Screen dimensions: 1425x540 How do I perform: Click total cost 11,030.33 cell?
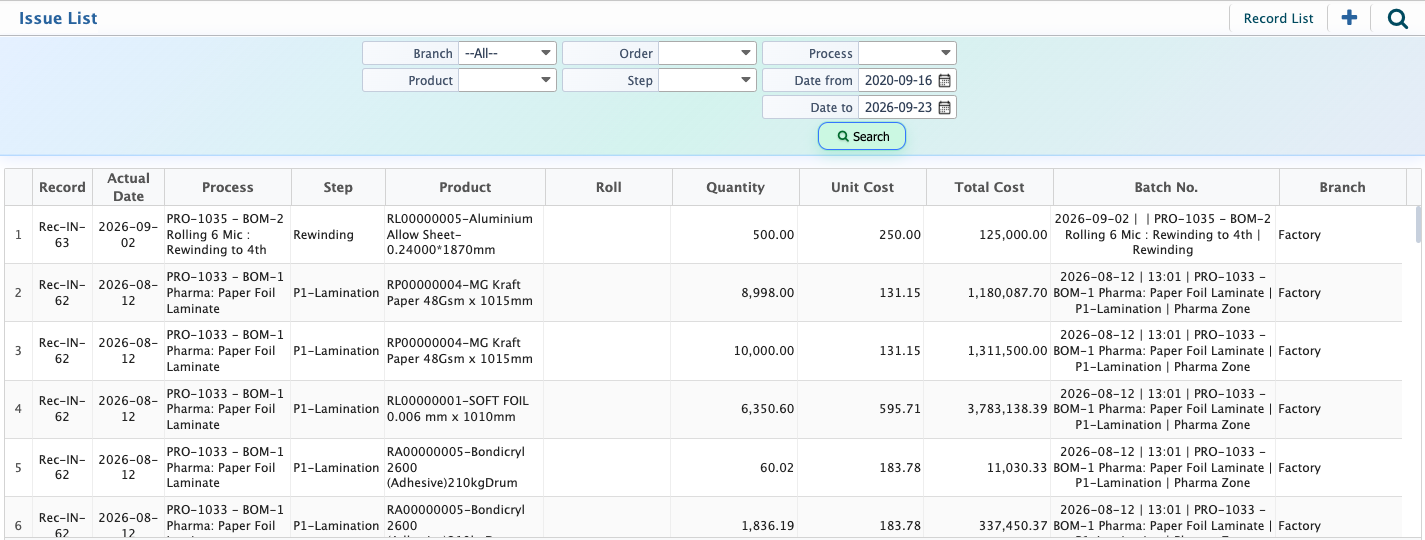[989, 467]
